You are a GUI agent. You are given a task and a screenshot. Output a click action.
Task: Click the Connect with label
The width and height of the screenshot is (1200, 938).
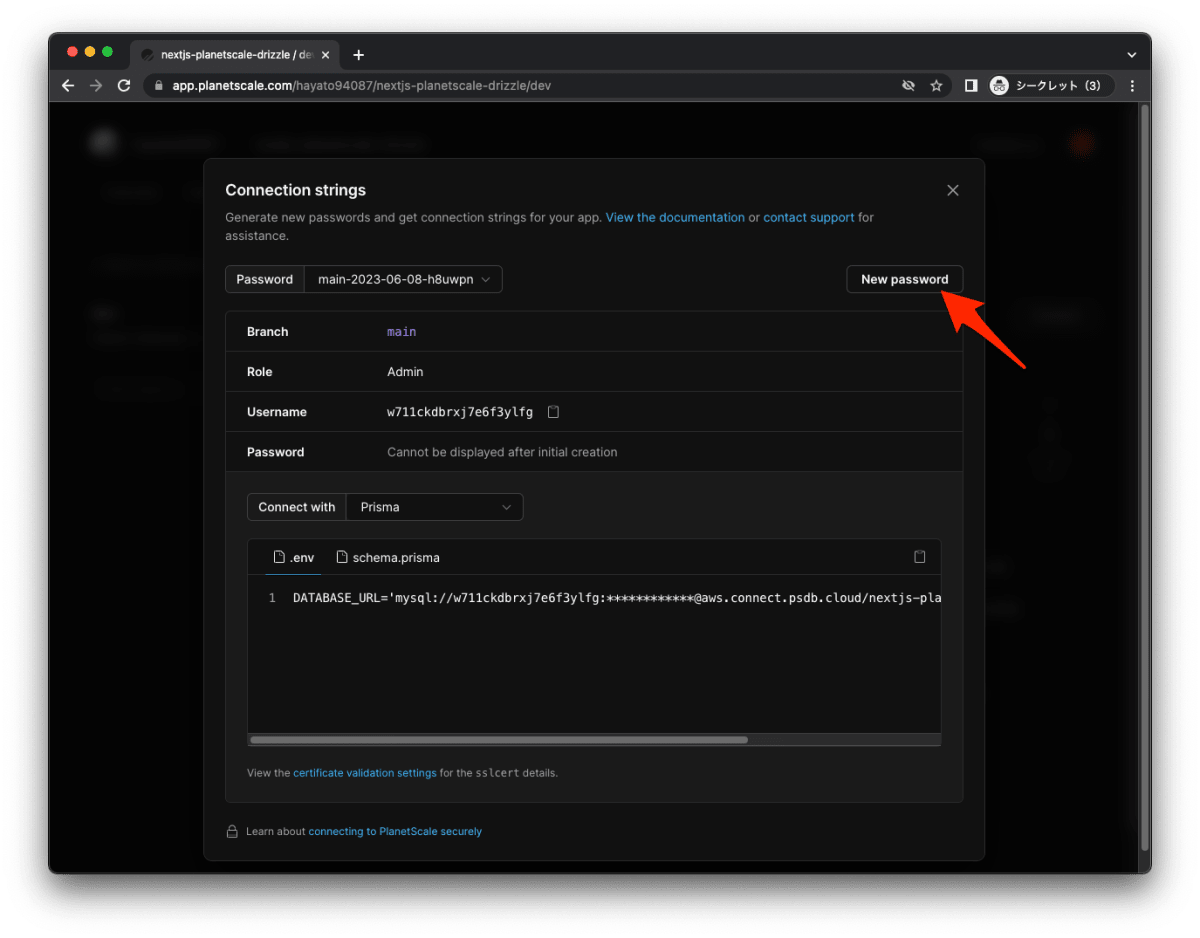pyautogui.click(x=296, y=507)
